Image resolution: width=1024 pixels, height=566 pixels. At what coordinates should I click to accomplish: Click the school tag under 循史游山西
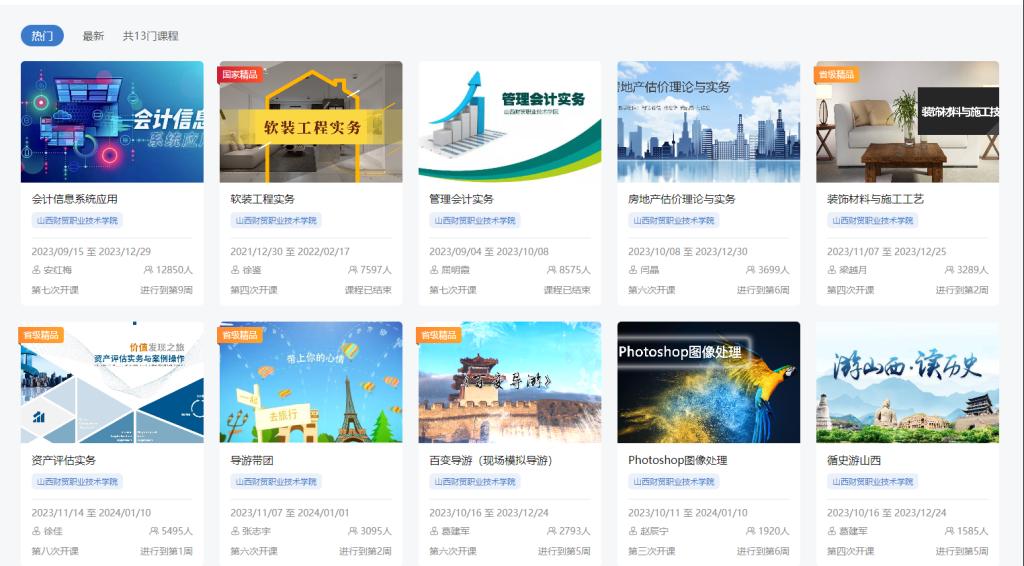(871, 481)
